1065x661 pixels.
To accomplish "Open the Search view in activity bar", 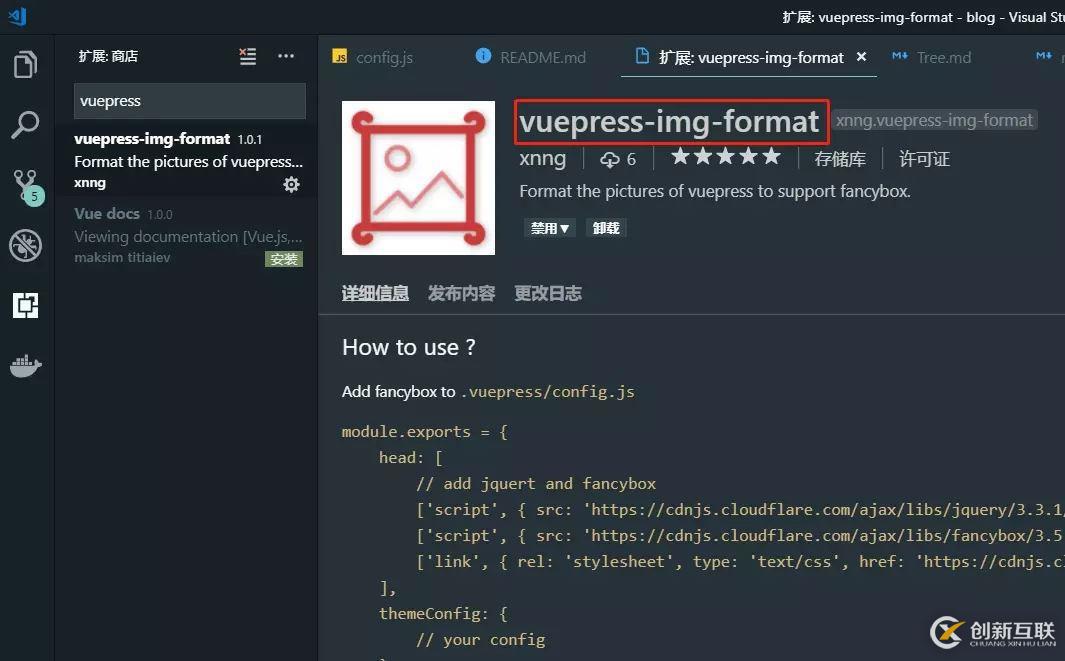I will (25, 125).
